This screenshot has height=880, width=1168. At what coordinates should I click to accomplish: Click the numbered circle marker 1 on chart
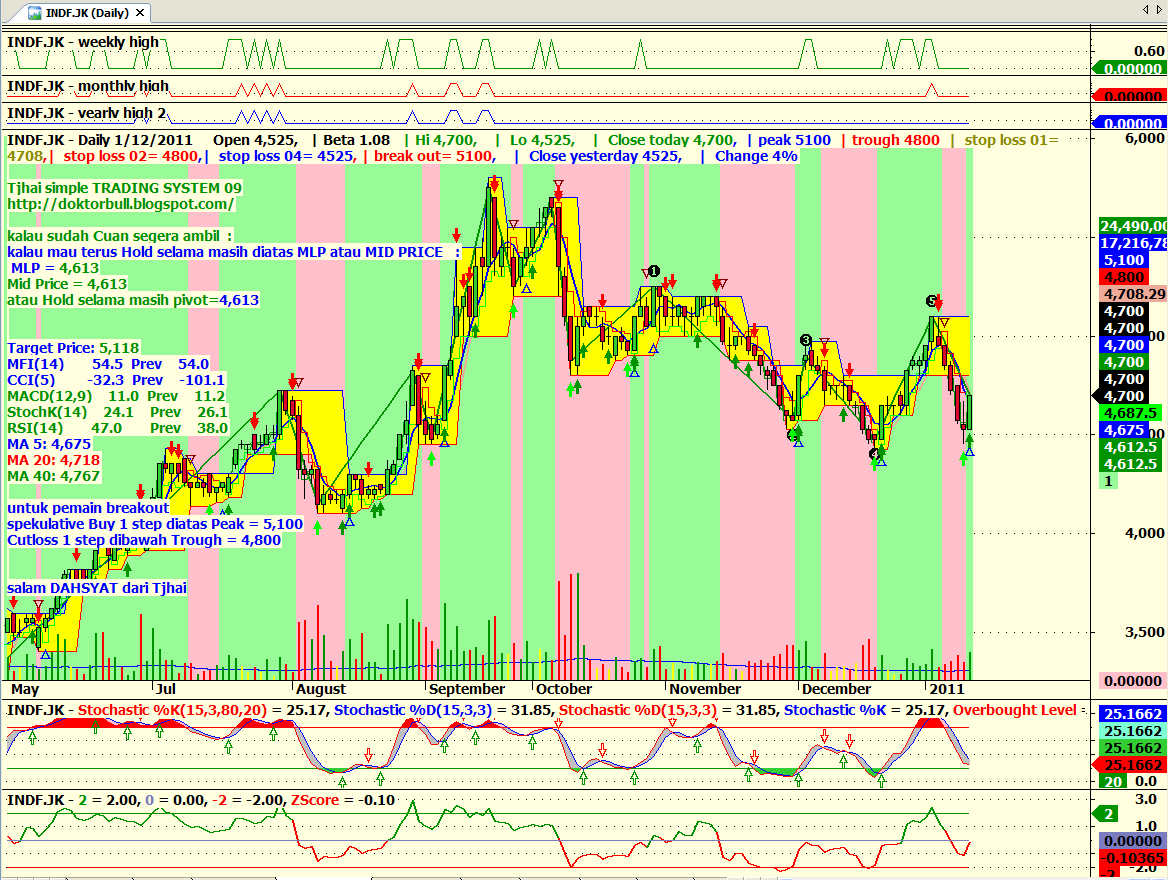point(654,270)
